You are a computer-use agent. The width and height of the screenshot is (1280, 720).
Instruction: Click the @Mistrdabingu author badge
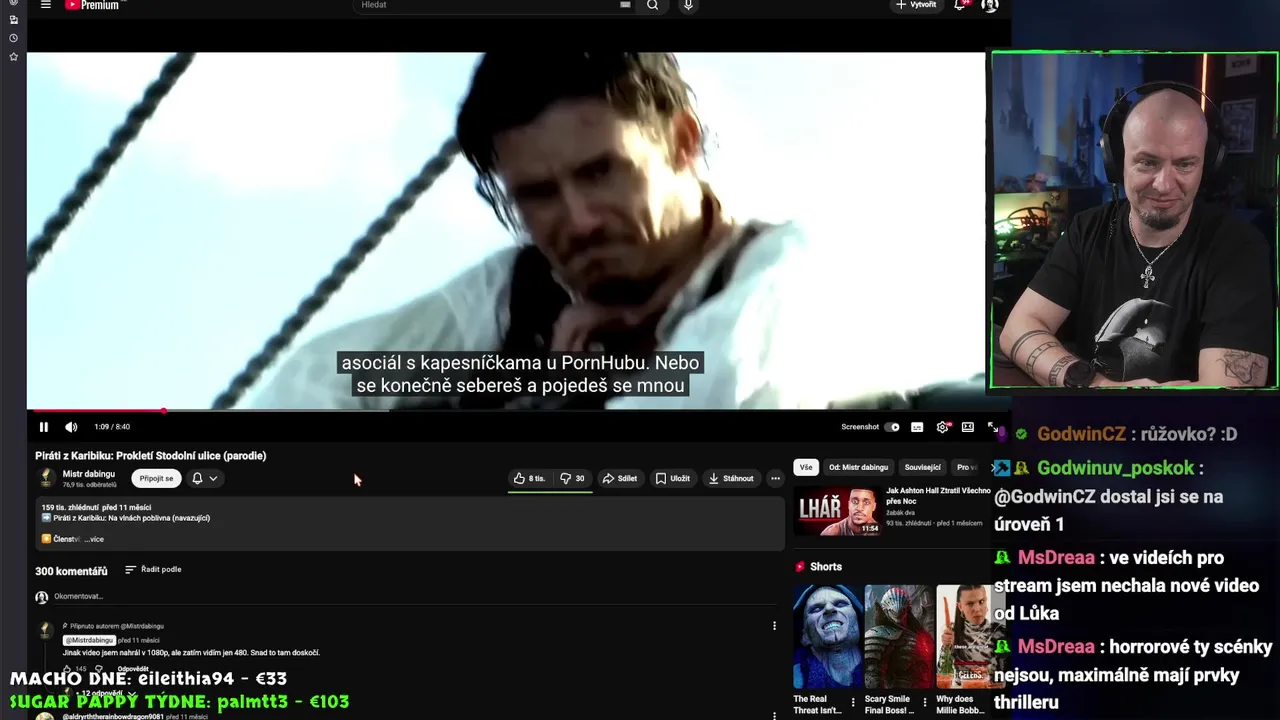pyautogui.click(x=89, y=640)
